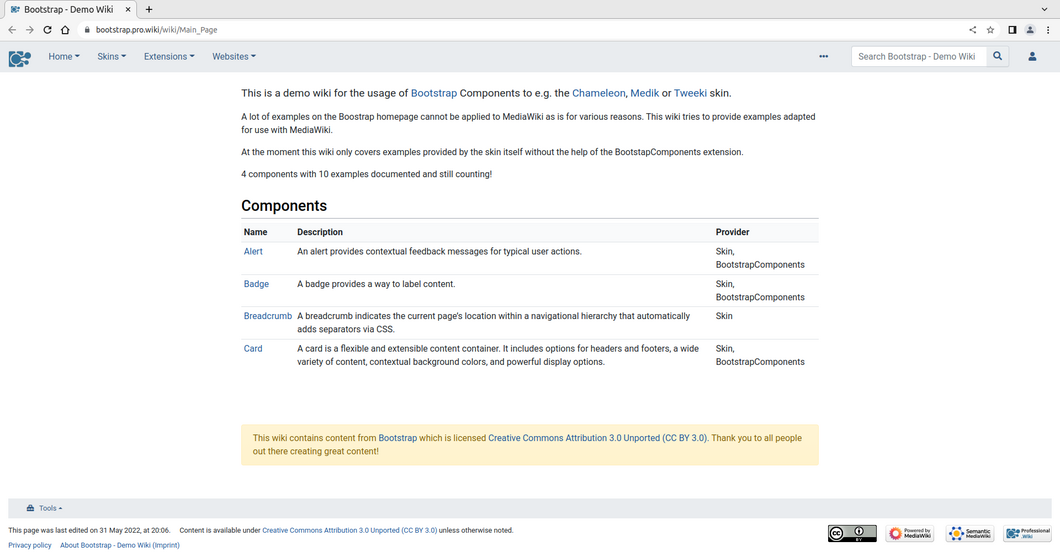This screenshot has width=1060, height=557.
Task: Open Chrome three-dot menu
Action: [x=1048, y=30]
